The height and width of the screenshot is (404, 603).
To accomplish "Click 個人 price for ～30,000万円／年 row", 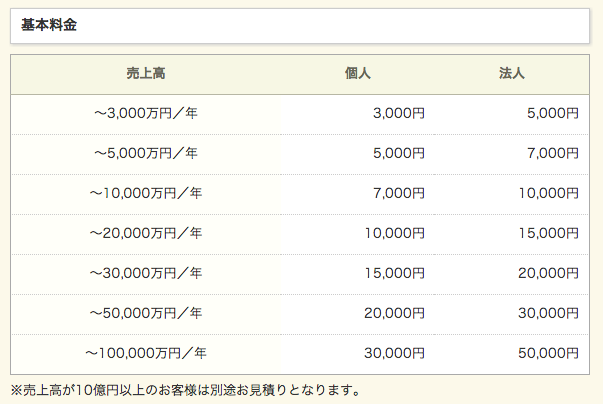I will (395, 273).
